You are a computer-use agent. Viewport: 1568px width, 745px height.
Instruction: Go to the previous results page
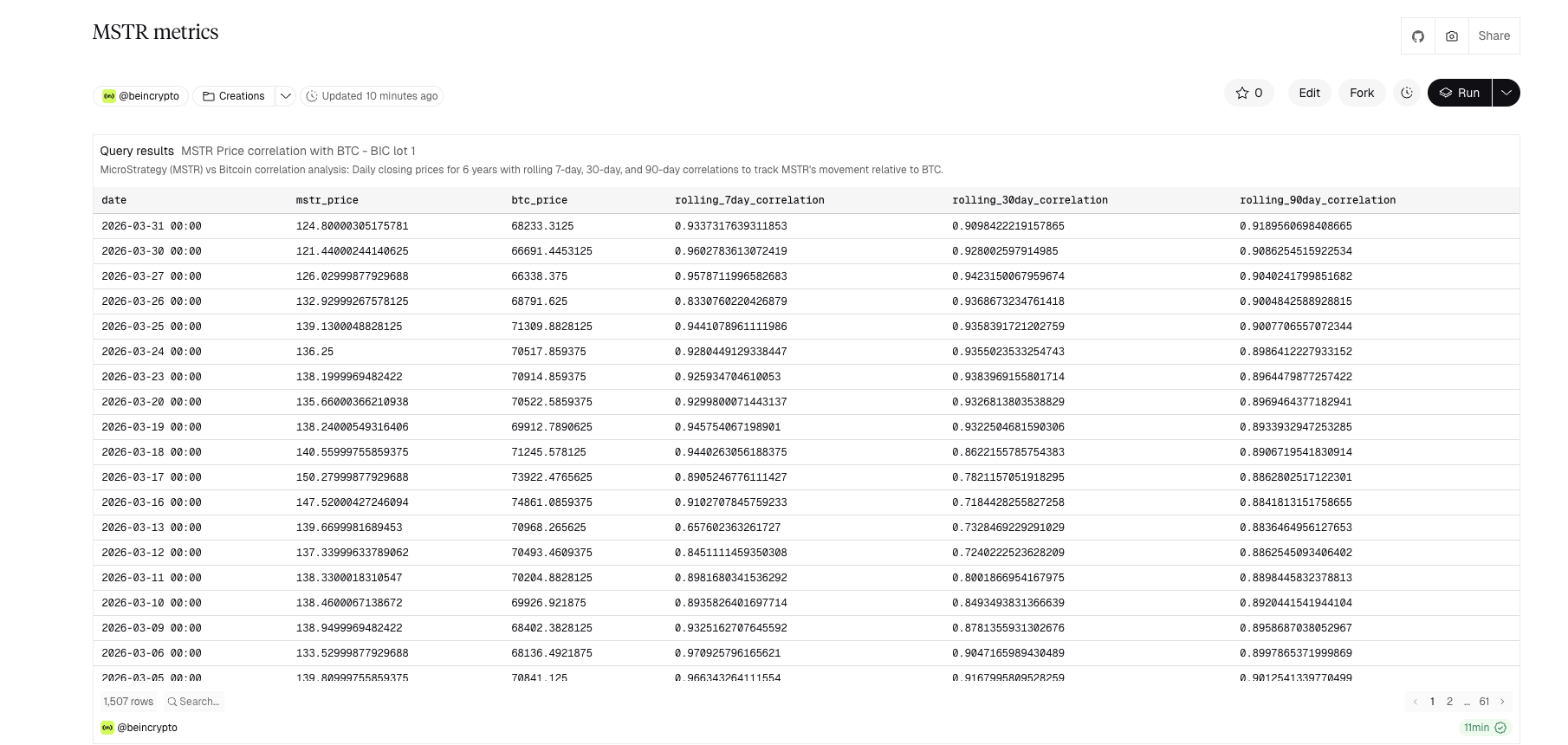[x=1415, y=702]
